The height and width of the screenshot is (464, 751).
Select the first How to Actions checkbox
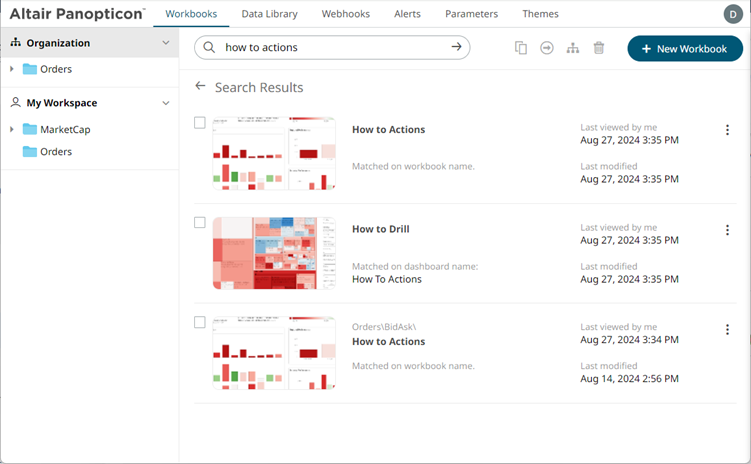200,123
